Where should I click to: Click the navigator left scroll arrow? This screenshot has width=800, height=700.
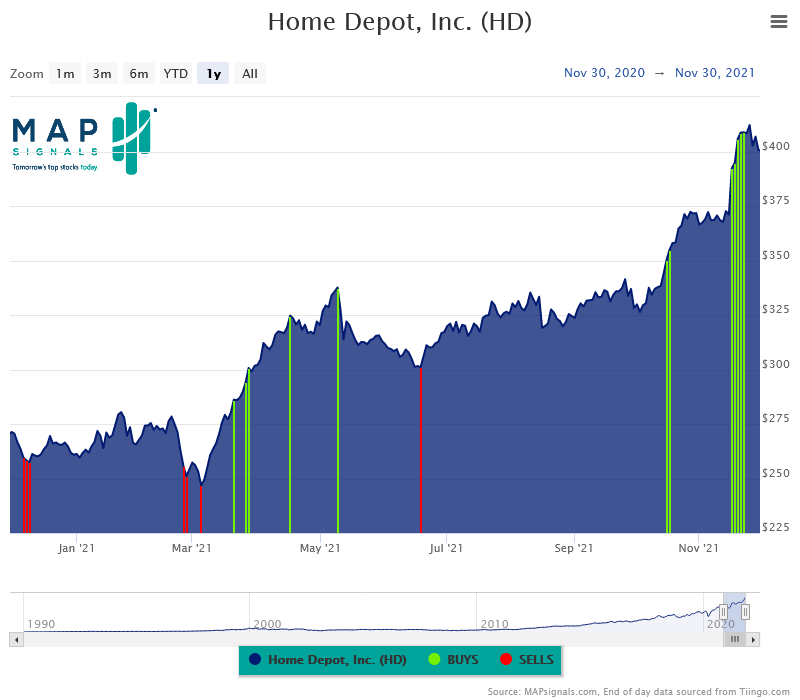(16, 639)
